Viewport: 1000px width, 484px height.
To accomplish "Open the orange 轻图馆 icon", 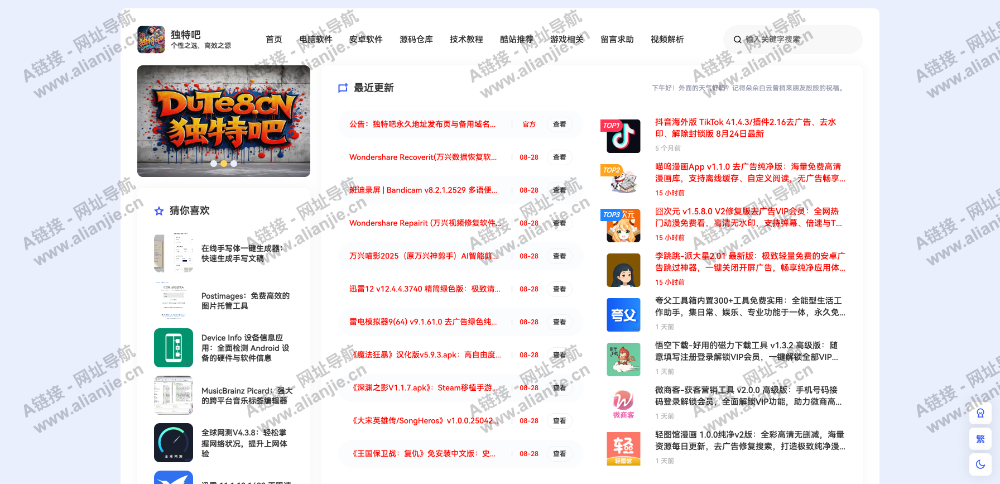I will (x=623, y=448).
